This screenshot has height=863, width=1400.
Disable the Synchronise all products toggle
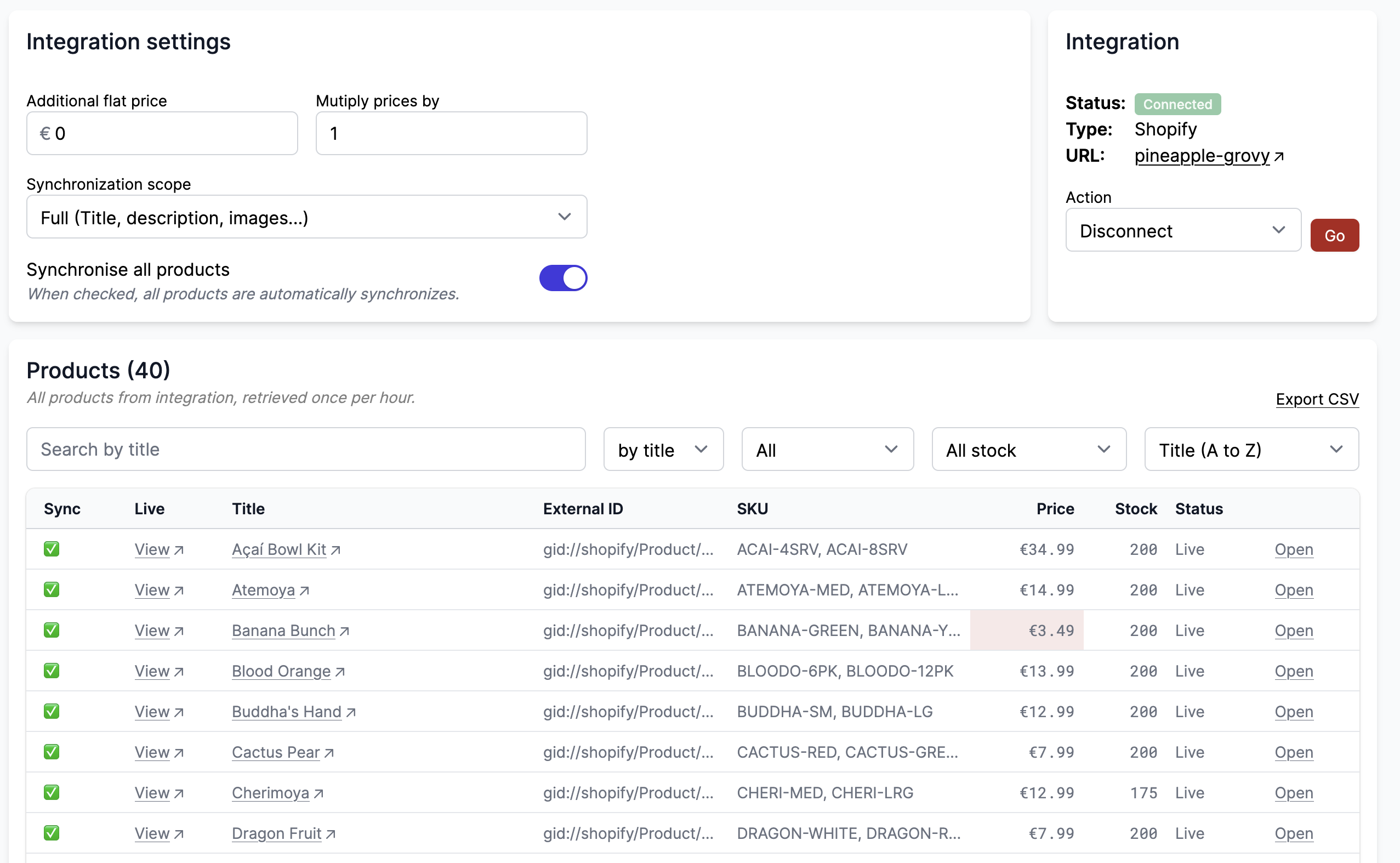[563, 278]
